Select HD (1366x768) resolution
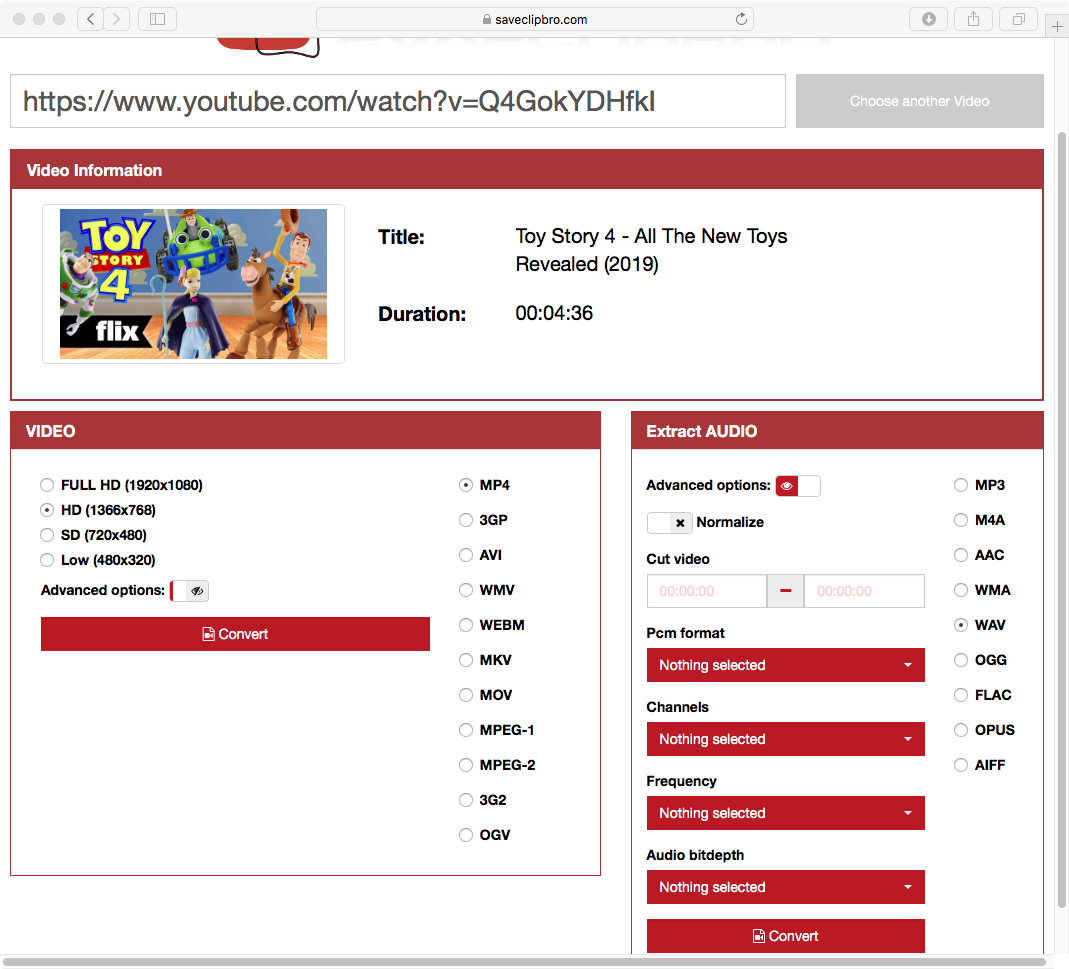The width and height of the screenshot is (1069, 969). pos(47,510)
